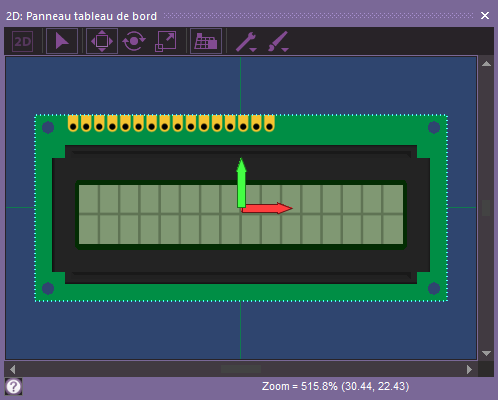Select the arrow pointer tool
Screen dimensions: 498x400
62,41
